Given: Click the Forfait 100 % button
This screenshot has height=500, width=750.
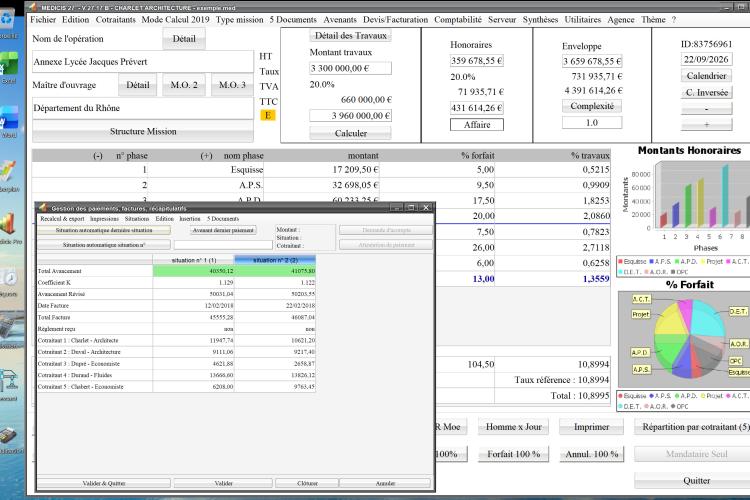Looking at the screenshot, I should click(x=514, y=454).
